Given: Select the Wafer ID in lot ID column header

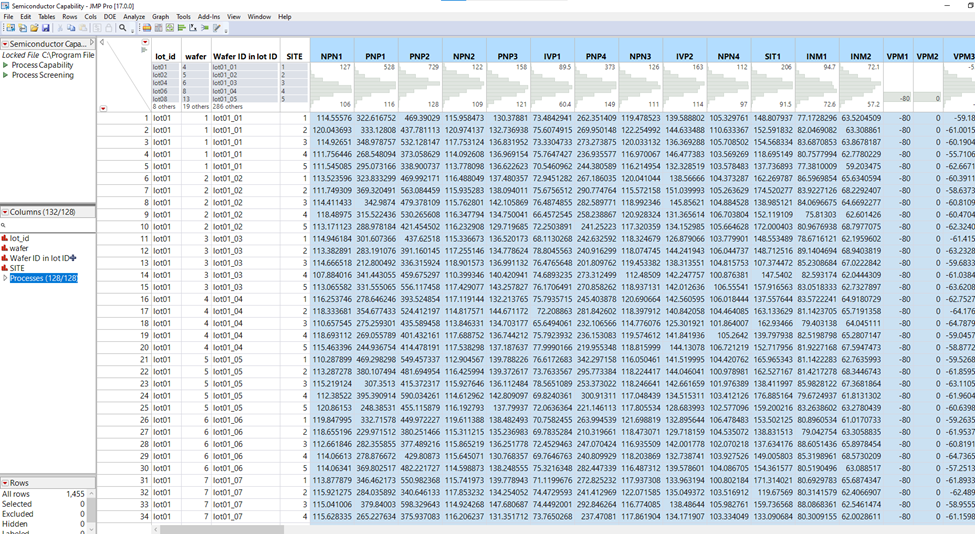Looking at the screenshot, I should 245,56.
